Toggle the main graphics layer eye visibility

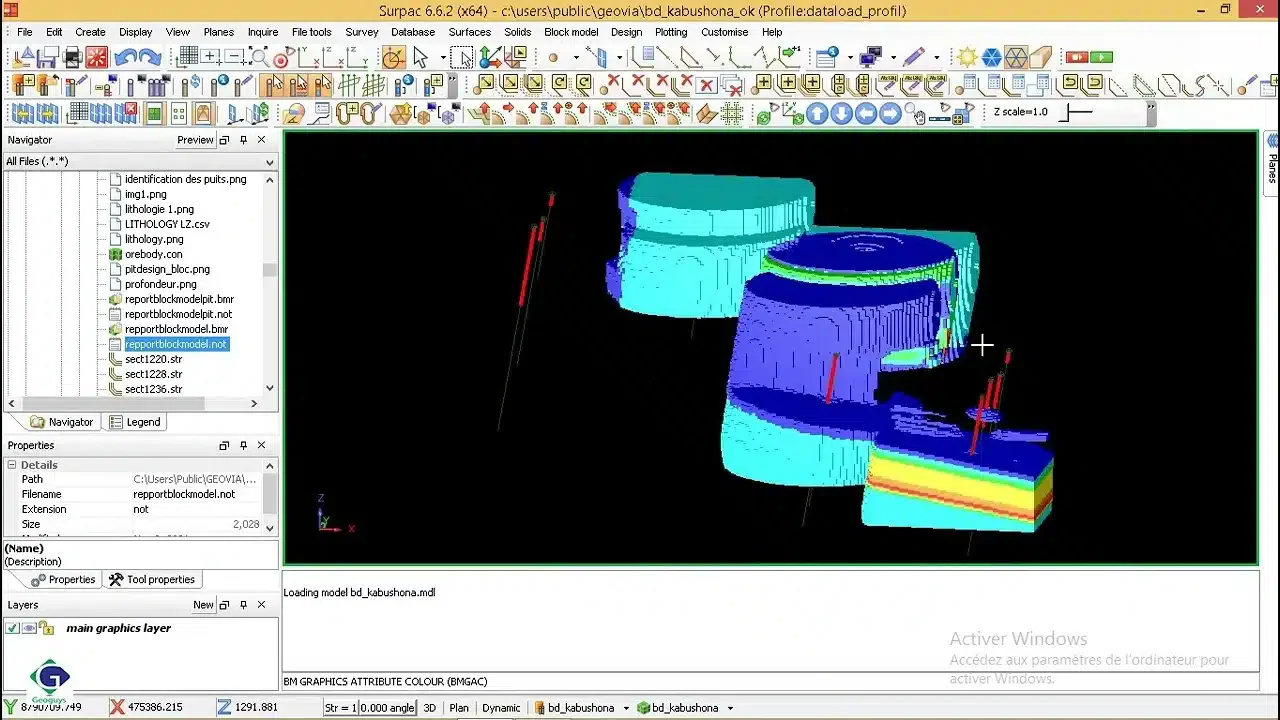click(x=29, y=628)
